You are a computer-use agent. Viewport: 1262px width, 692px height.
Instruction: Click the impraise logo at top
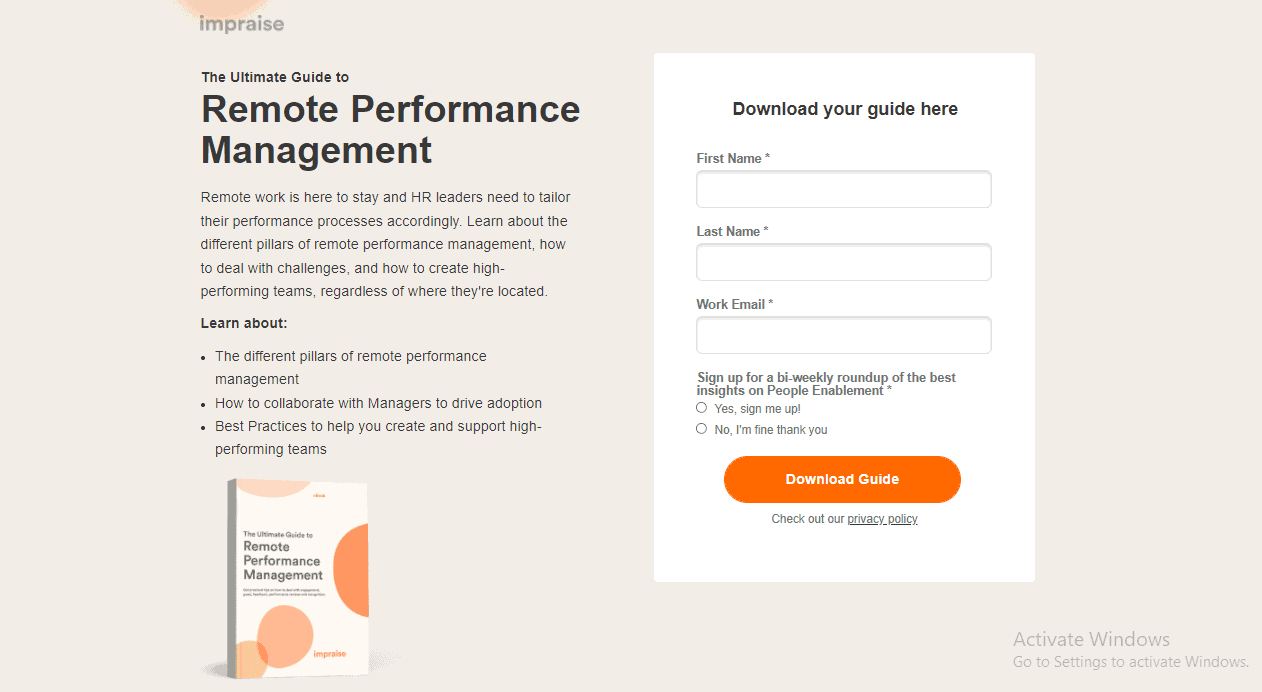(x=241, y=23)
